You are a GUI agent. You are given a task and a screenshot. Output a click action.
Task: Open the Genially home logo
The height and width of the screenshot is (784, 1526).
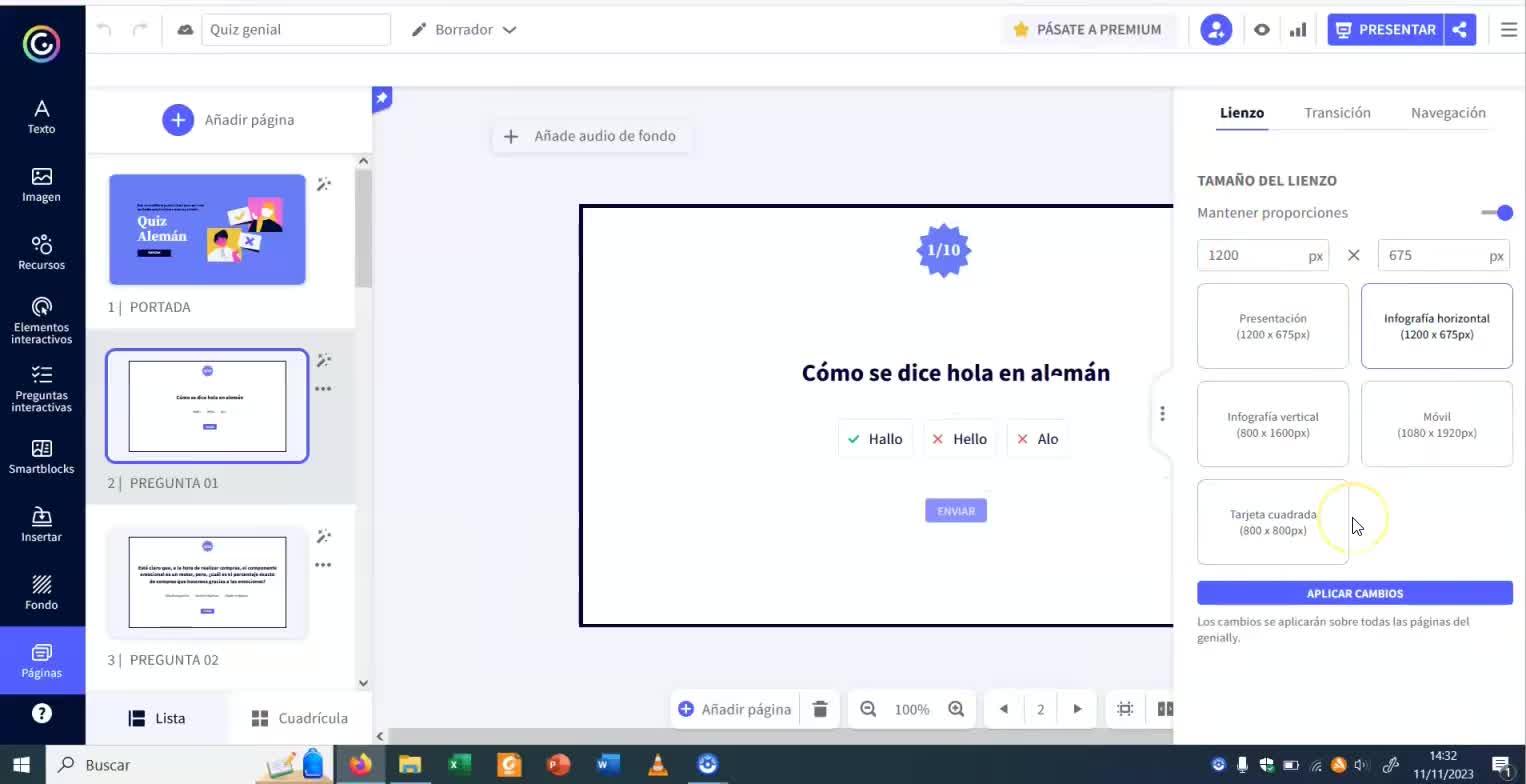[42, 43]
